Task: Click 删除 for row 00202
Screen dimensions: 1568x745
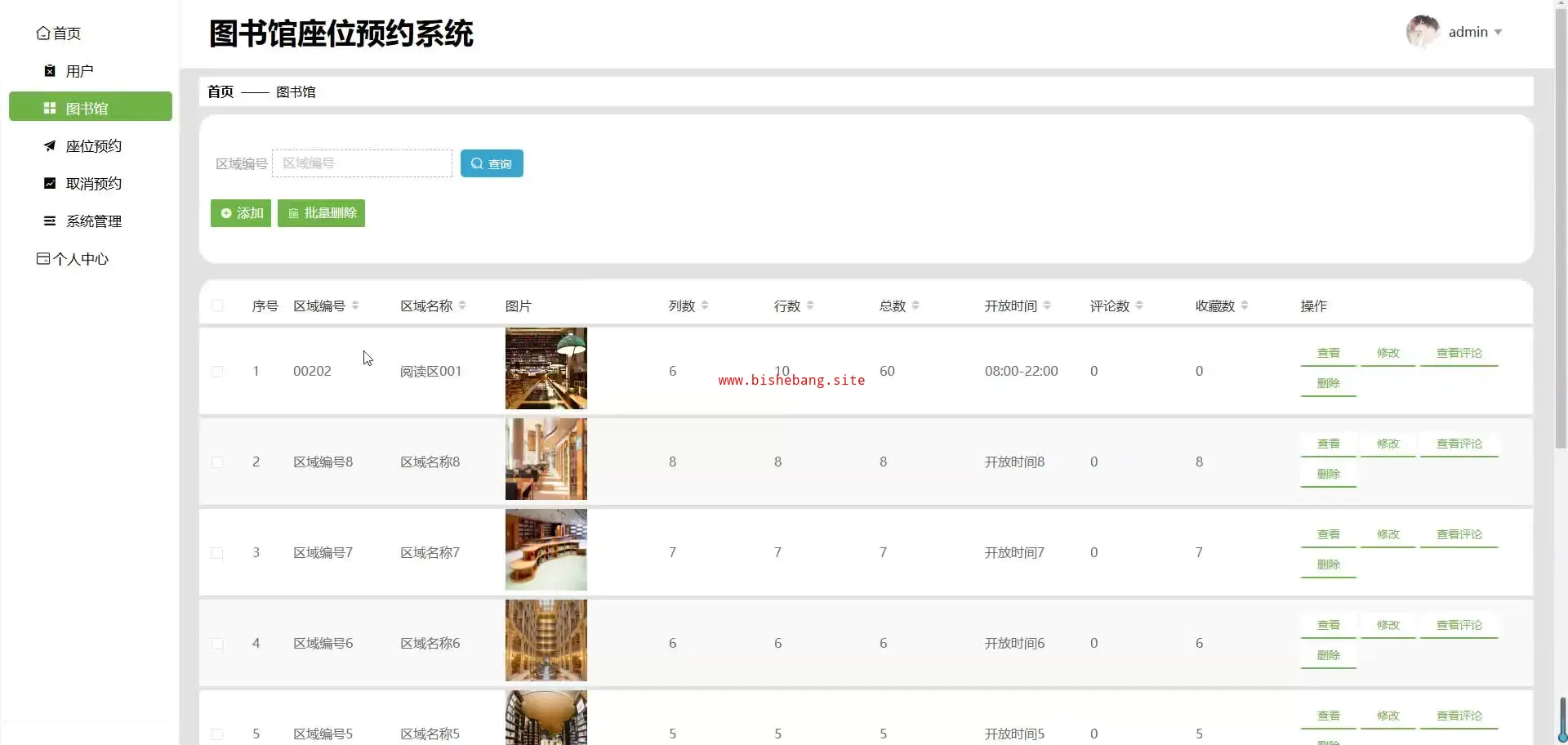Action: pos(1329,384)
